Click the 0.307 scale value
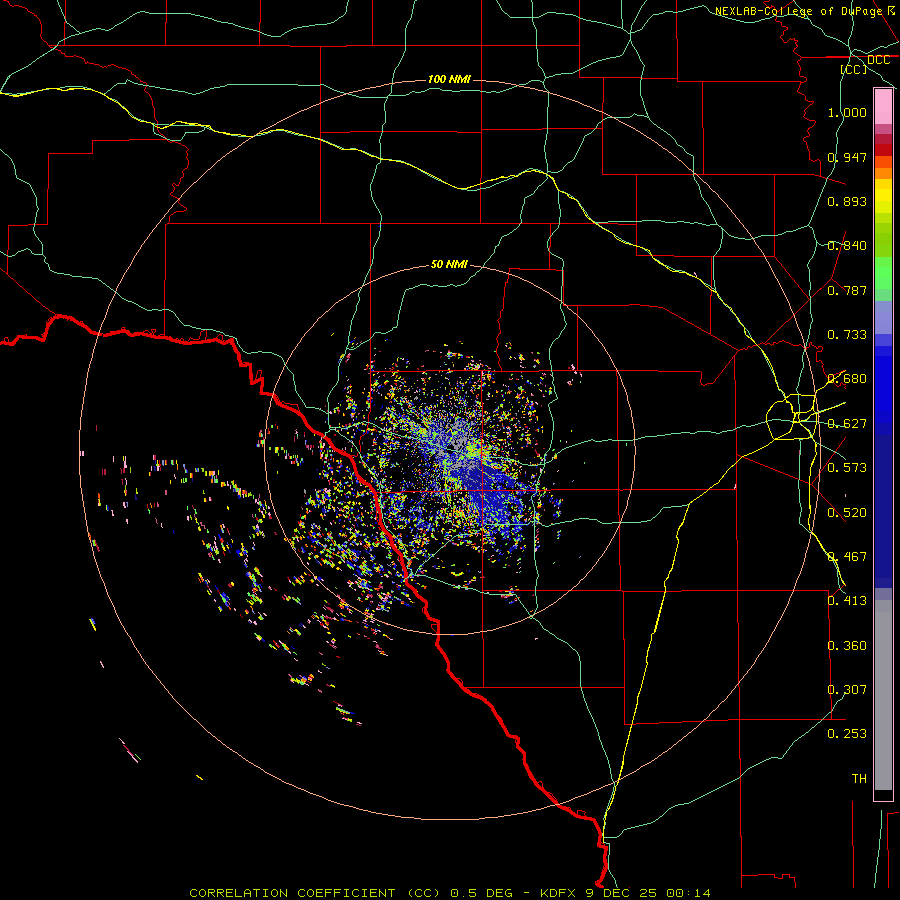Image resolution: width=900 pixels, height=900 pixels. tap(847, 690)
